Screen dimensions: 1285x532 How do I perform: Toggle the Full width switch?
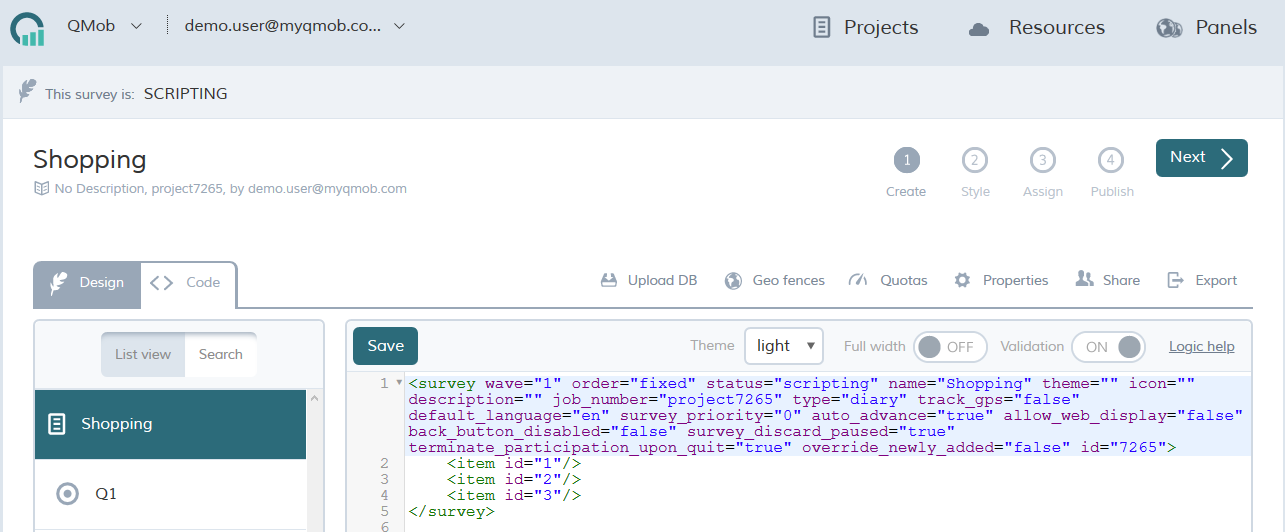point(950,347)
